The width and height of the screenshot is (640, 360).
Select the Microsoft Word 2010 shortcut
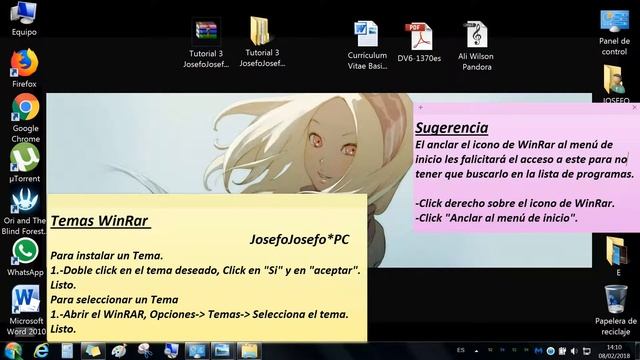[26, 310]
